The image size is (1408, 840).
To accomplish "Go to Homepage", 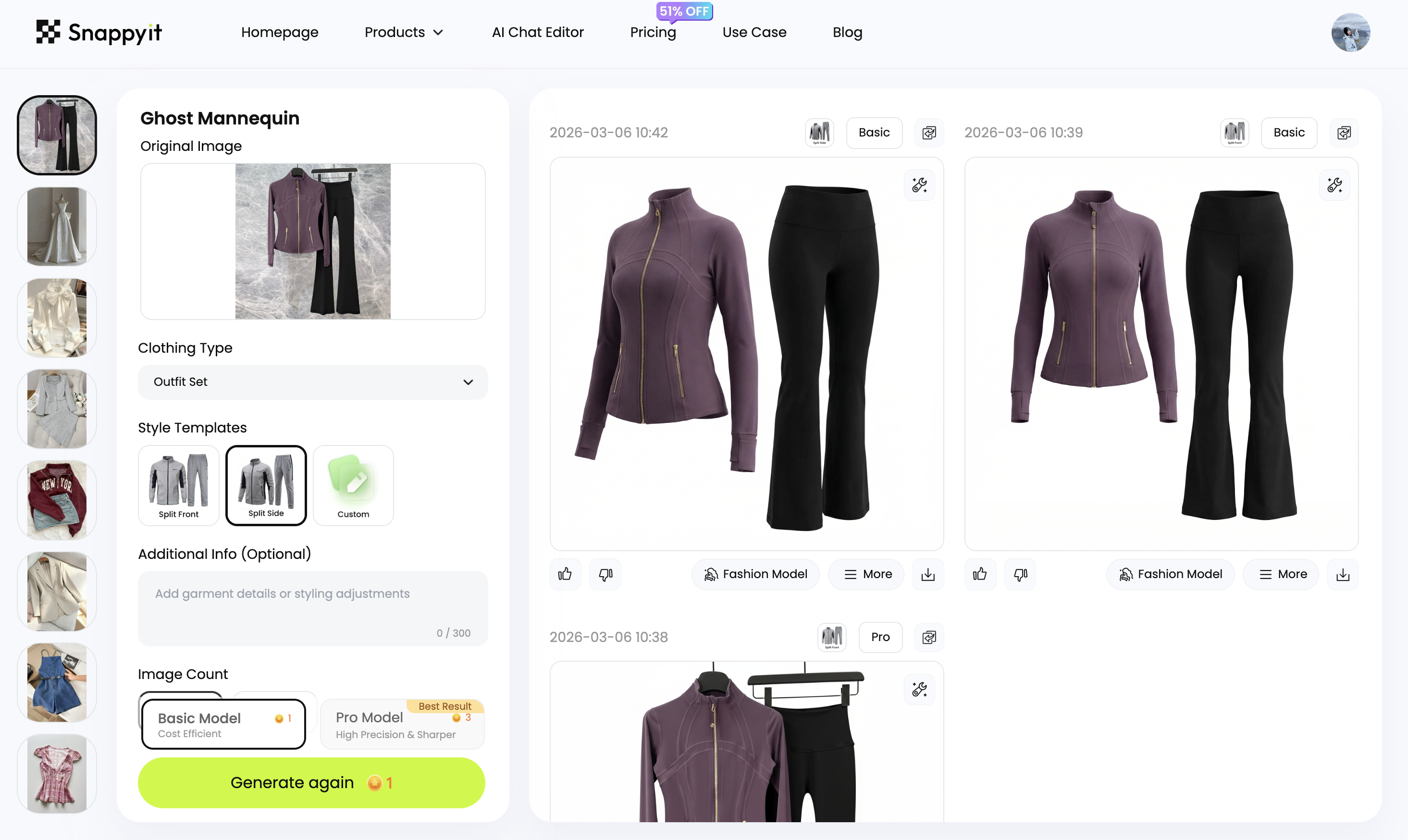I will click(280, 32).
